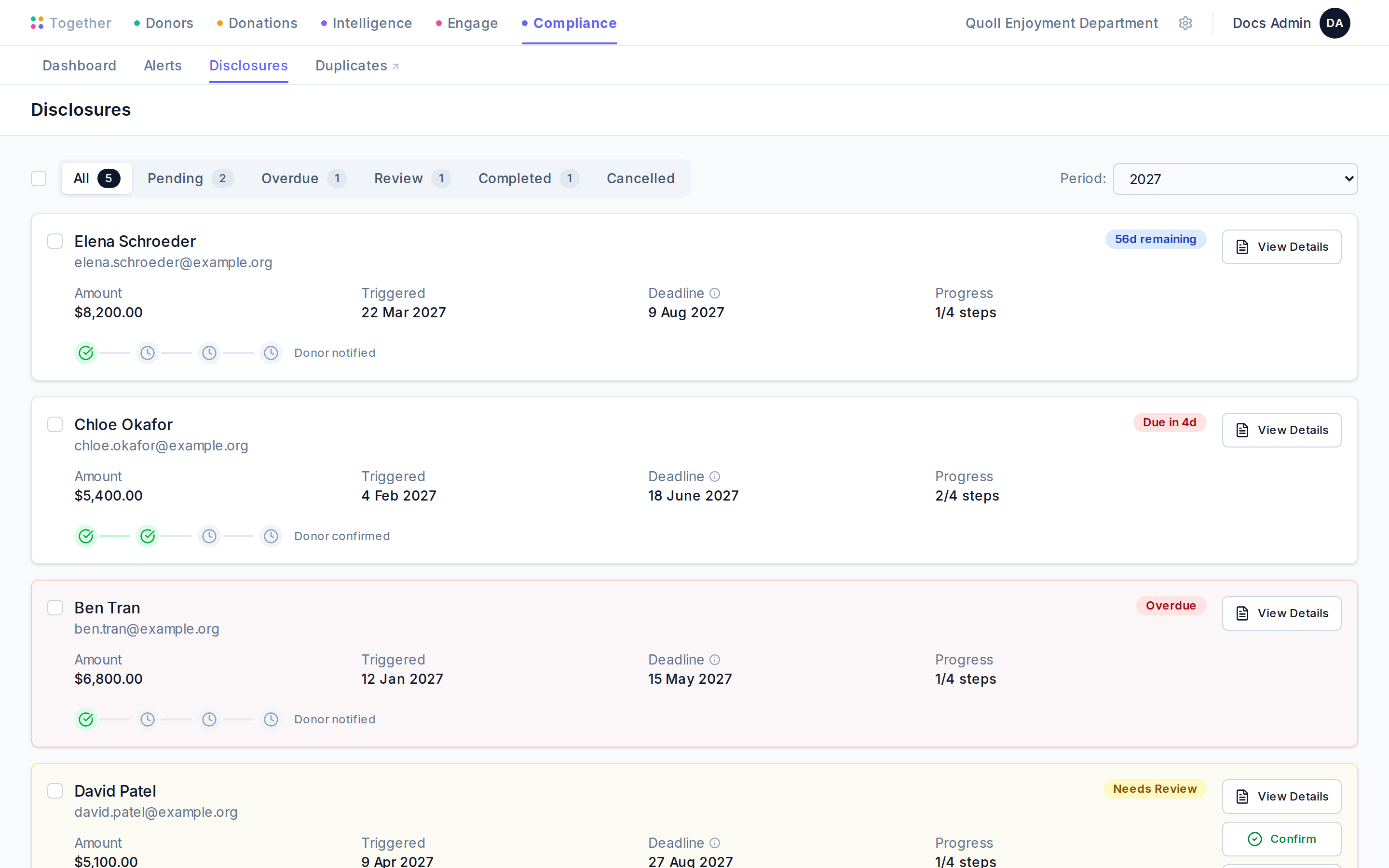Click Chloe Okafor's second completed step icon

tap(148, 536)
